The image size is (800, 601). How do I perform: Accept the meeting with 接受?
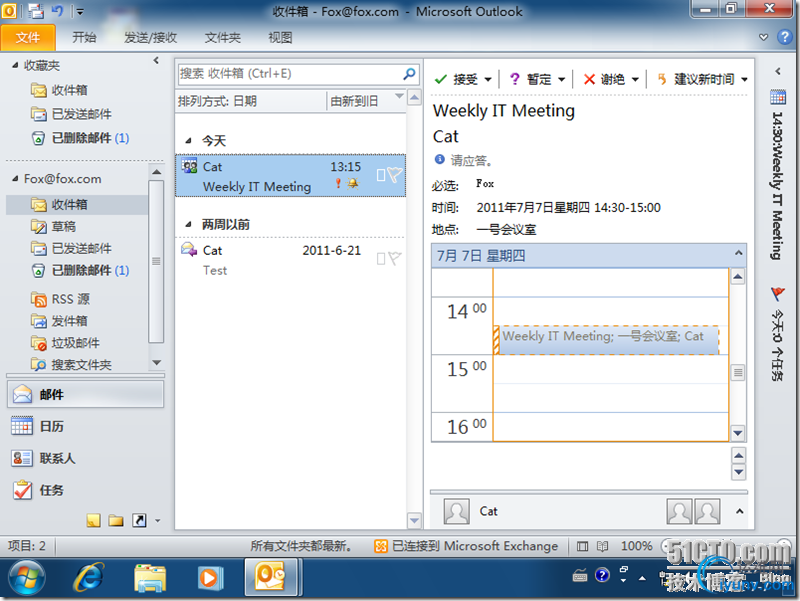(456, 80)
